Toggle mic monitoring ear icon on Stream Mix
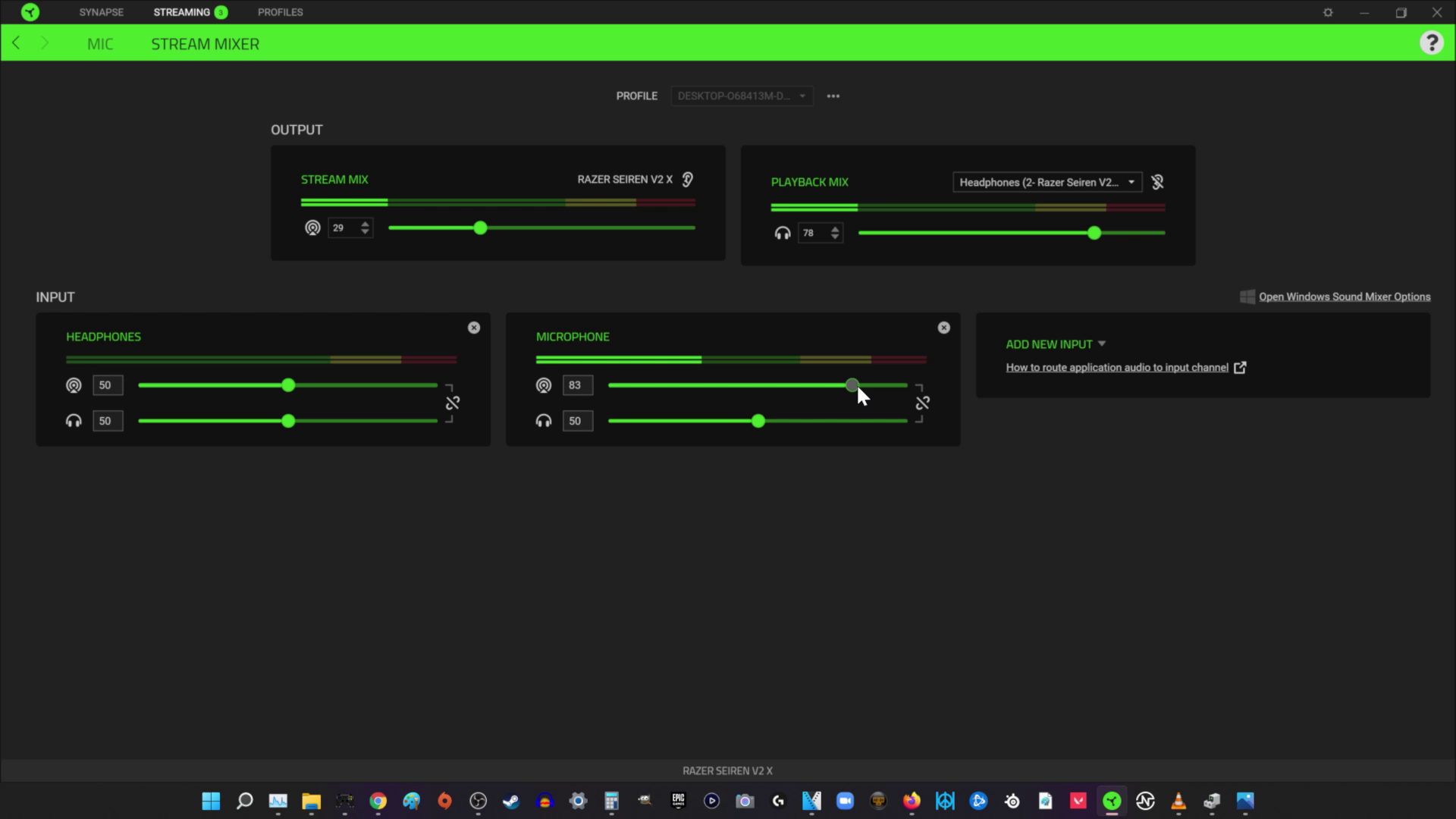This screenshot has height=819, width=1456. 687,180
